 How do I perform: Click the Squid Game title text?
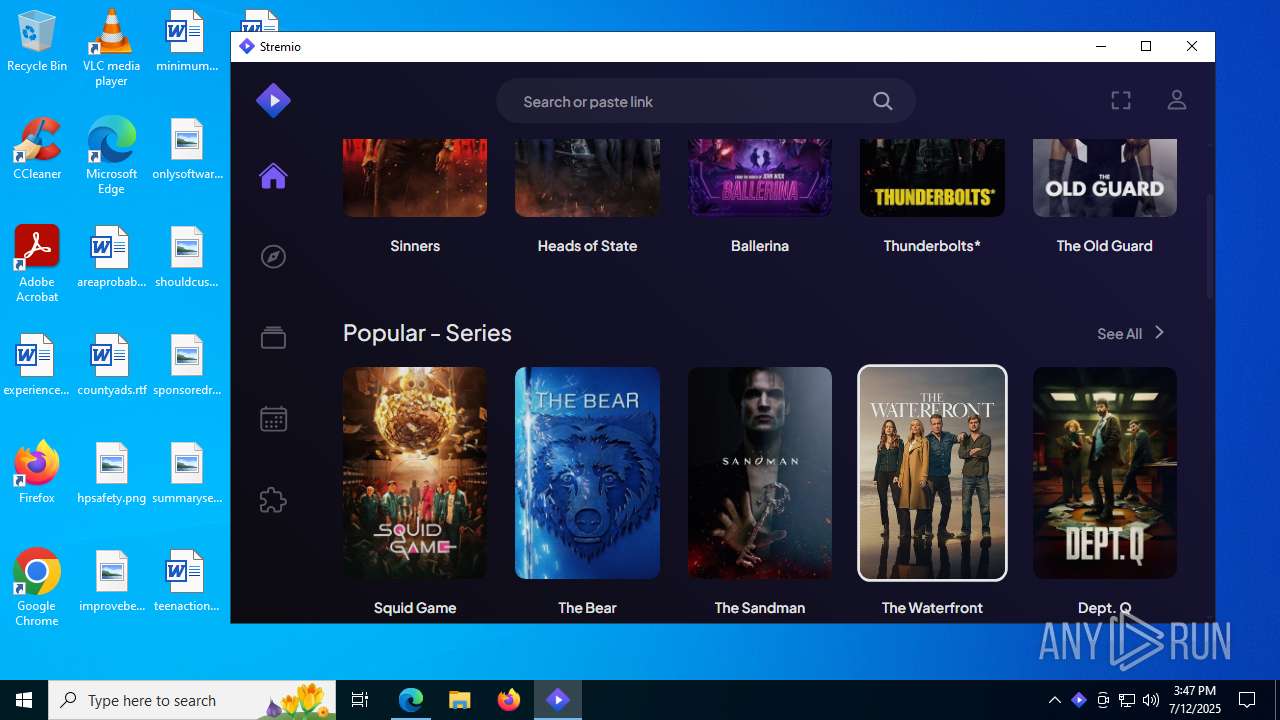click(415, 608)
